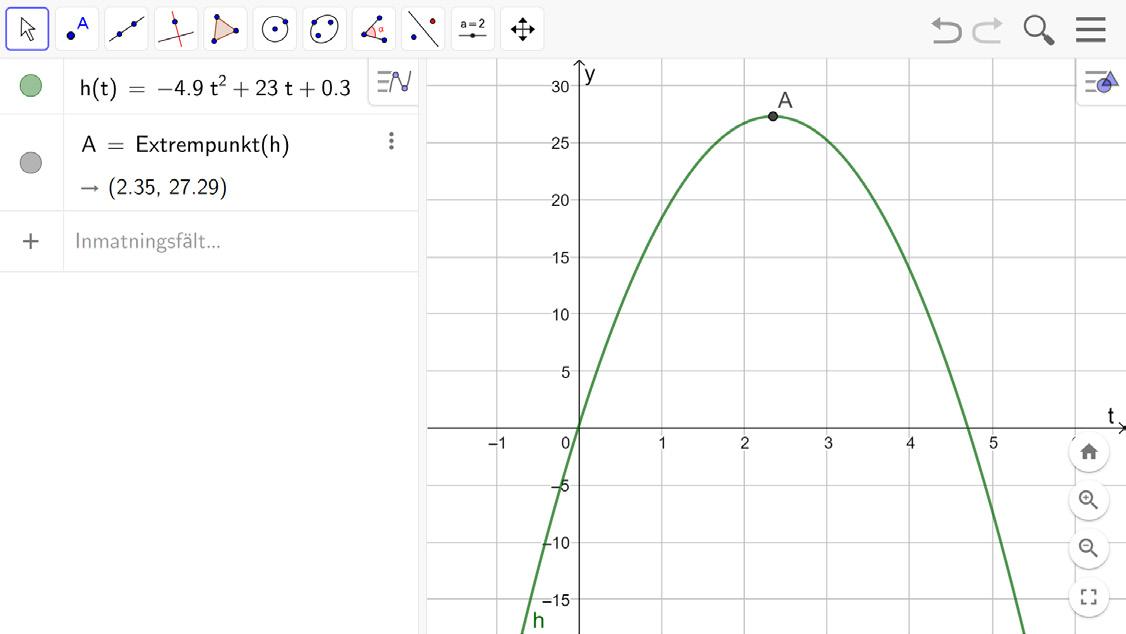Open the search magnifier
Image resolution: width=1126 pixels, height=634 pixels.
(x=1038, y=30)
